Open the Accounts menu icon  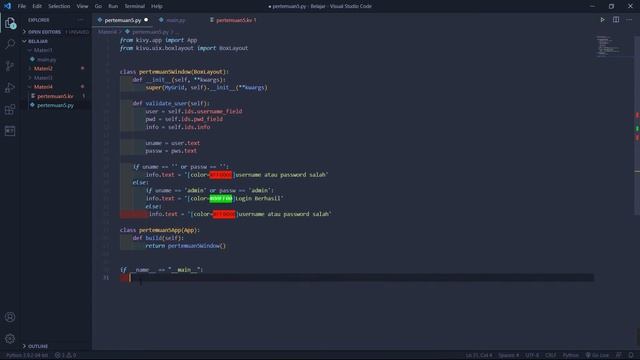click(10, 317)
